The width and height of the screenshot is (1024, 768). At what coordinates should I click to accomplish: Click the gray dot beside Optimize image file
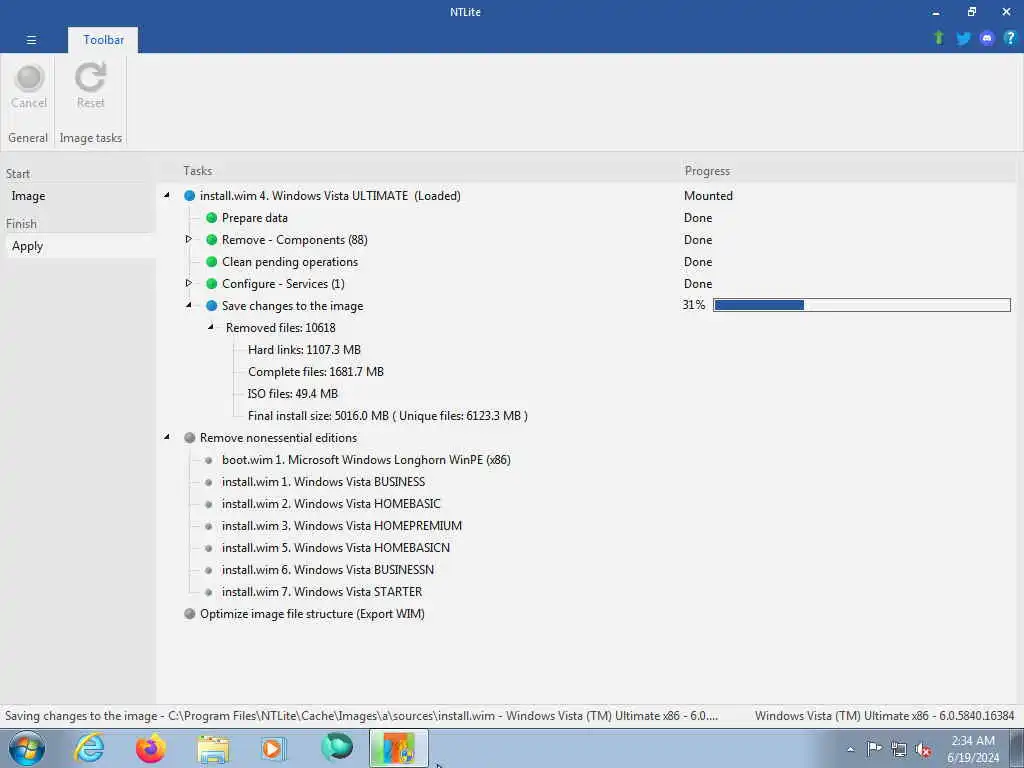coord(189,614)
